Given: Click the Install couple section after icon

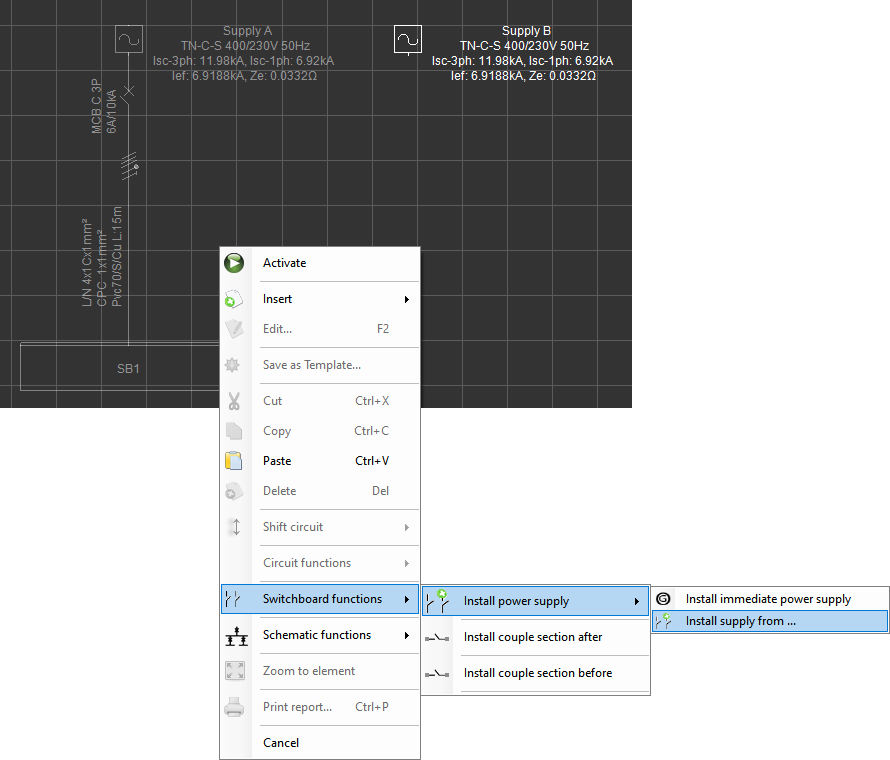Looking at the screenshot, I should [437, 638].
